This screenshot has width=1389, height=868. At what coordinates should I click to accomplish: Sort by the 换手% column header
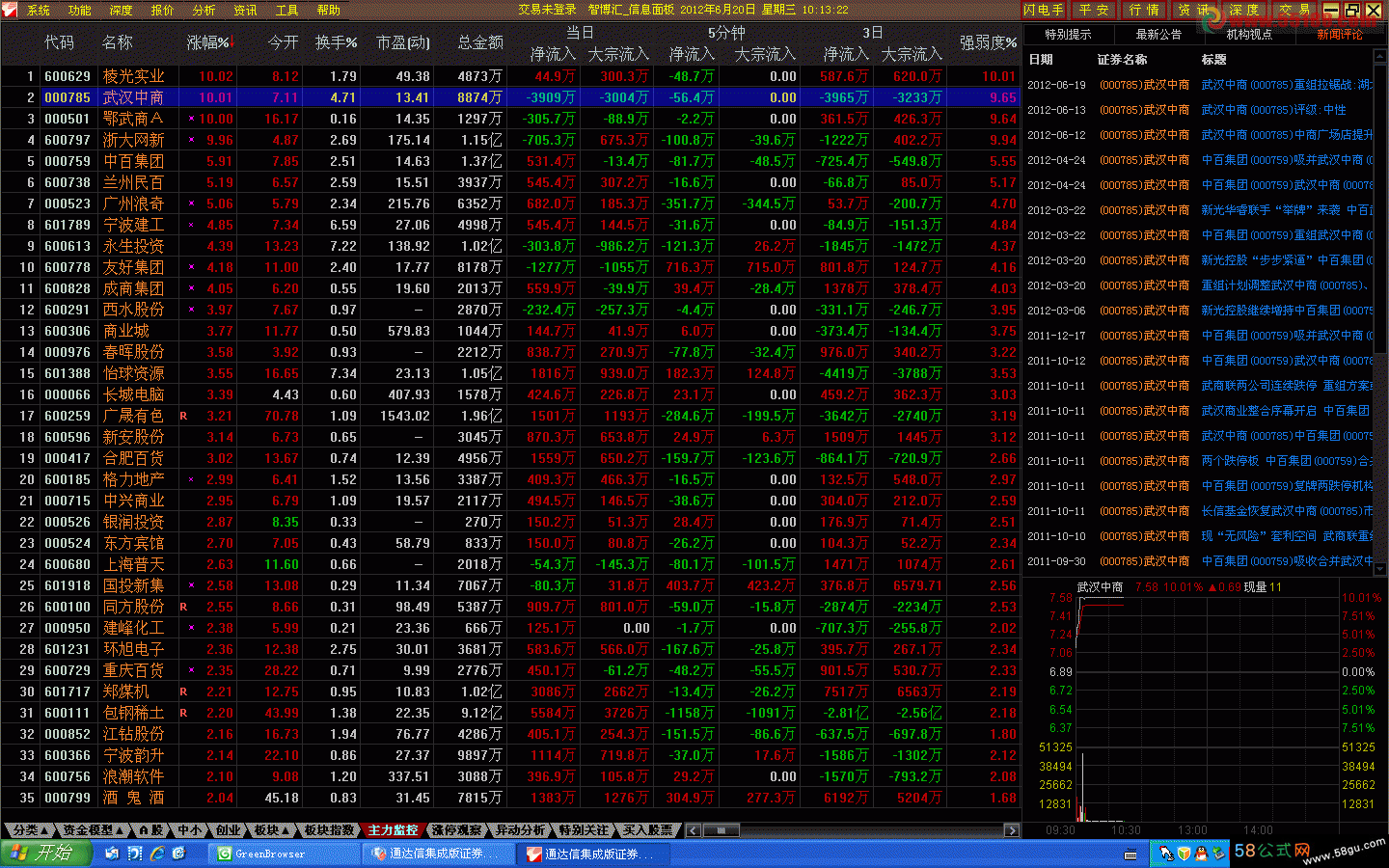336,42
